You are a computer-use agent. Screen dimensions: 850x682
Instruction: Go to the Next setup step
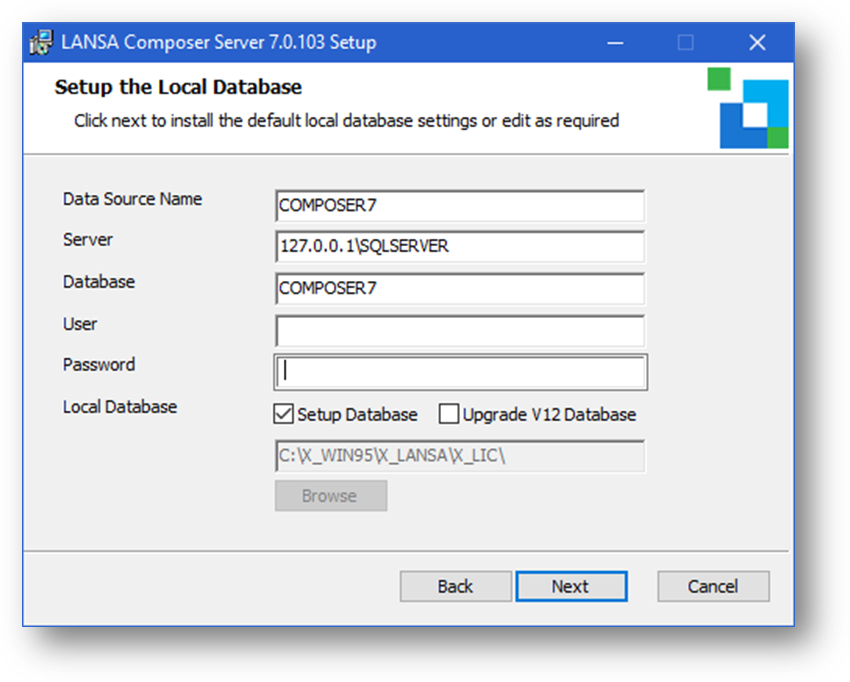point(571,586)
